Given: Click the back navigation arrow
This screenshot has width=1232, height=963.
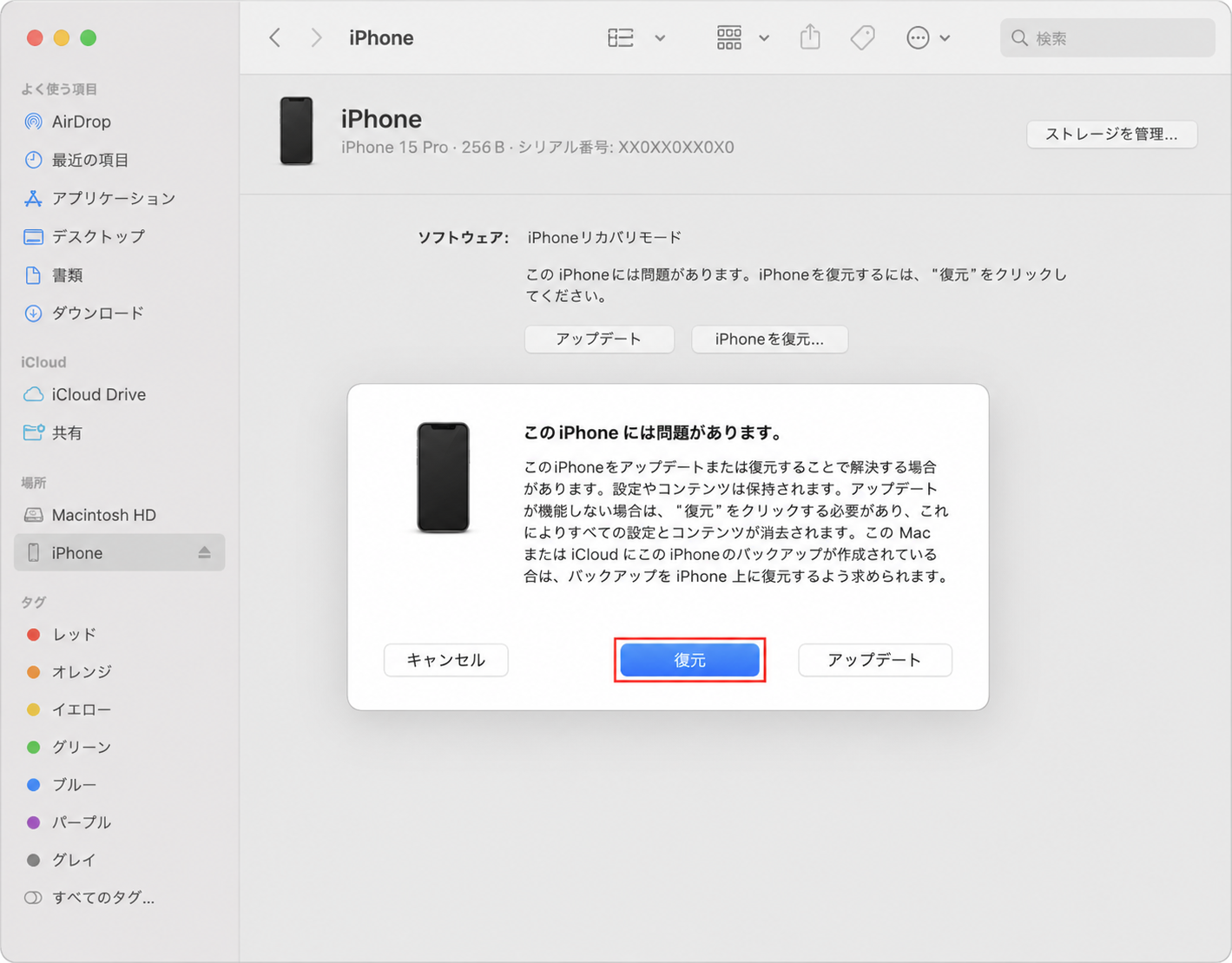Looking at the screenshot, I should (x=274, y=37).
